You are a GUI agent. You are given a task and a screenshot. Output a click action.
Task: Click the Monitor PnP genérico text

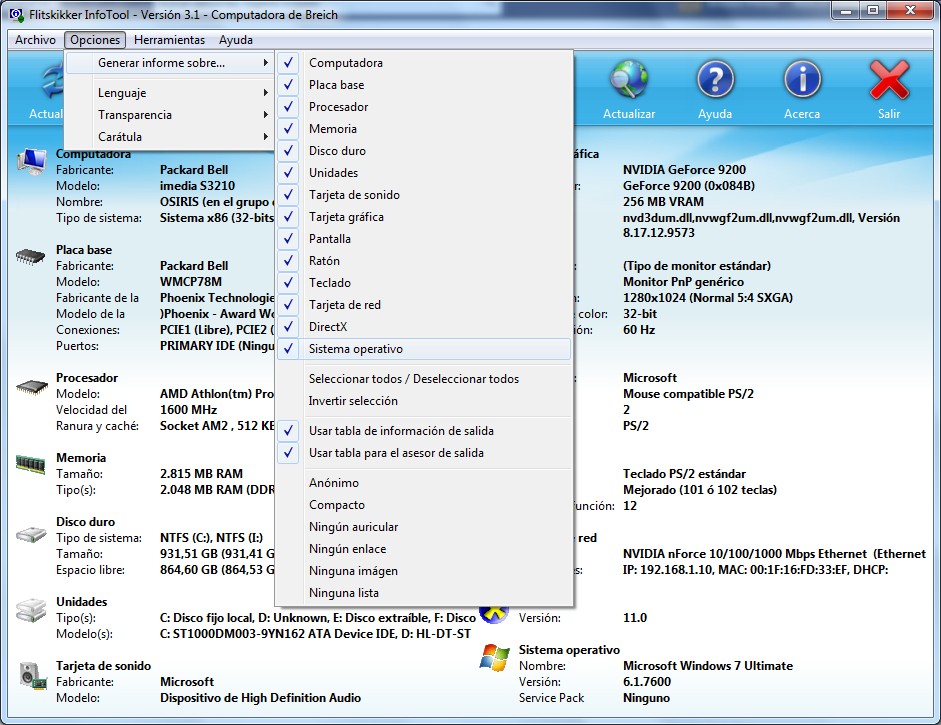(683, 281)
